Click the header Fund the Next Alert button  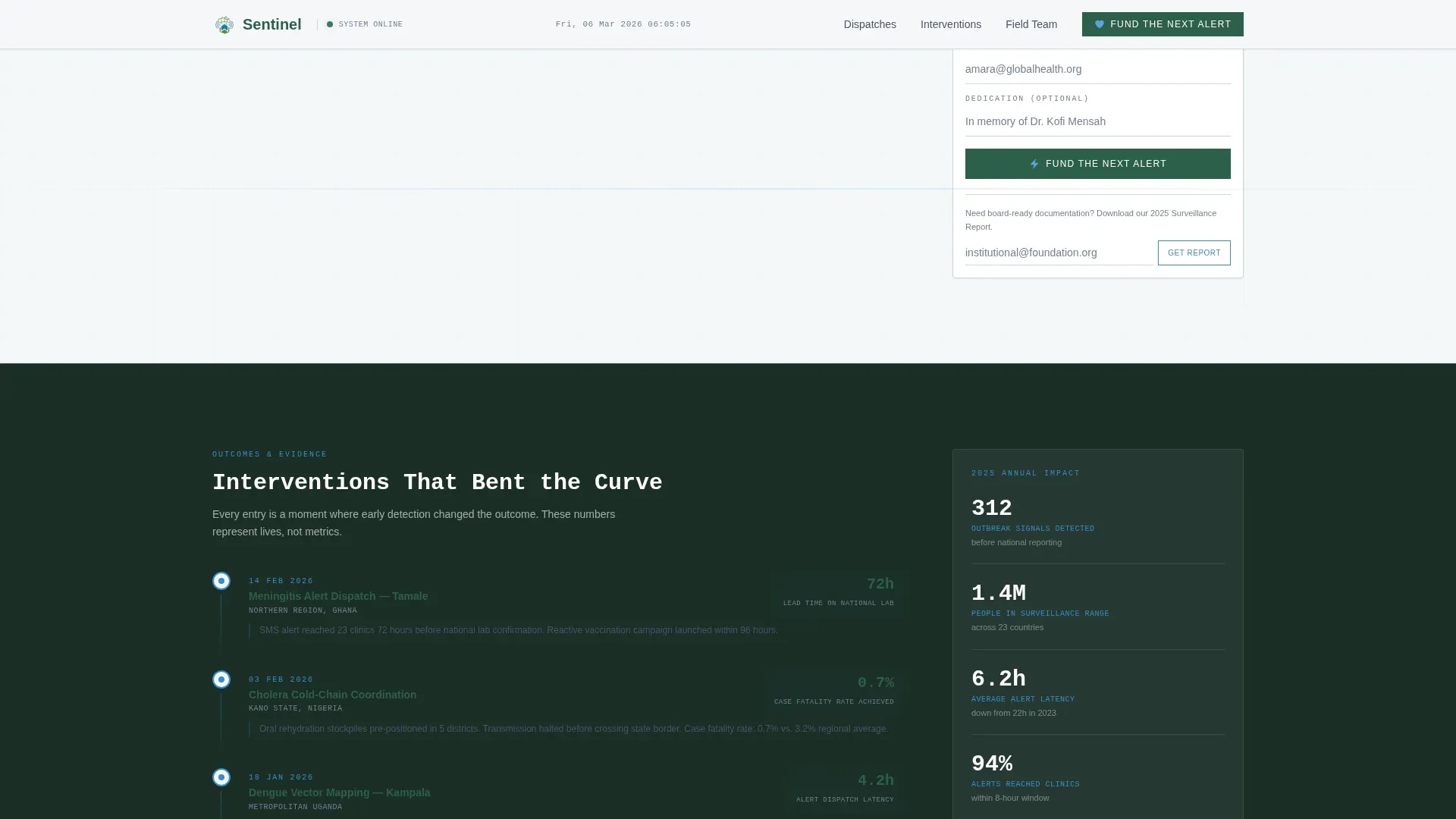point(1163,24)
